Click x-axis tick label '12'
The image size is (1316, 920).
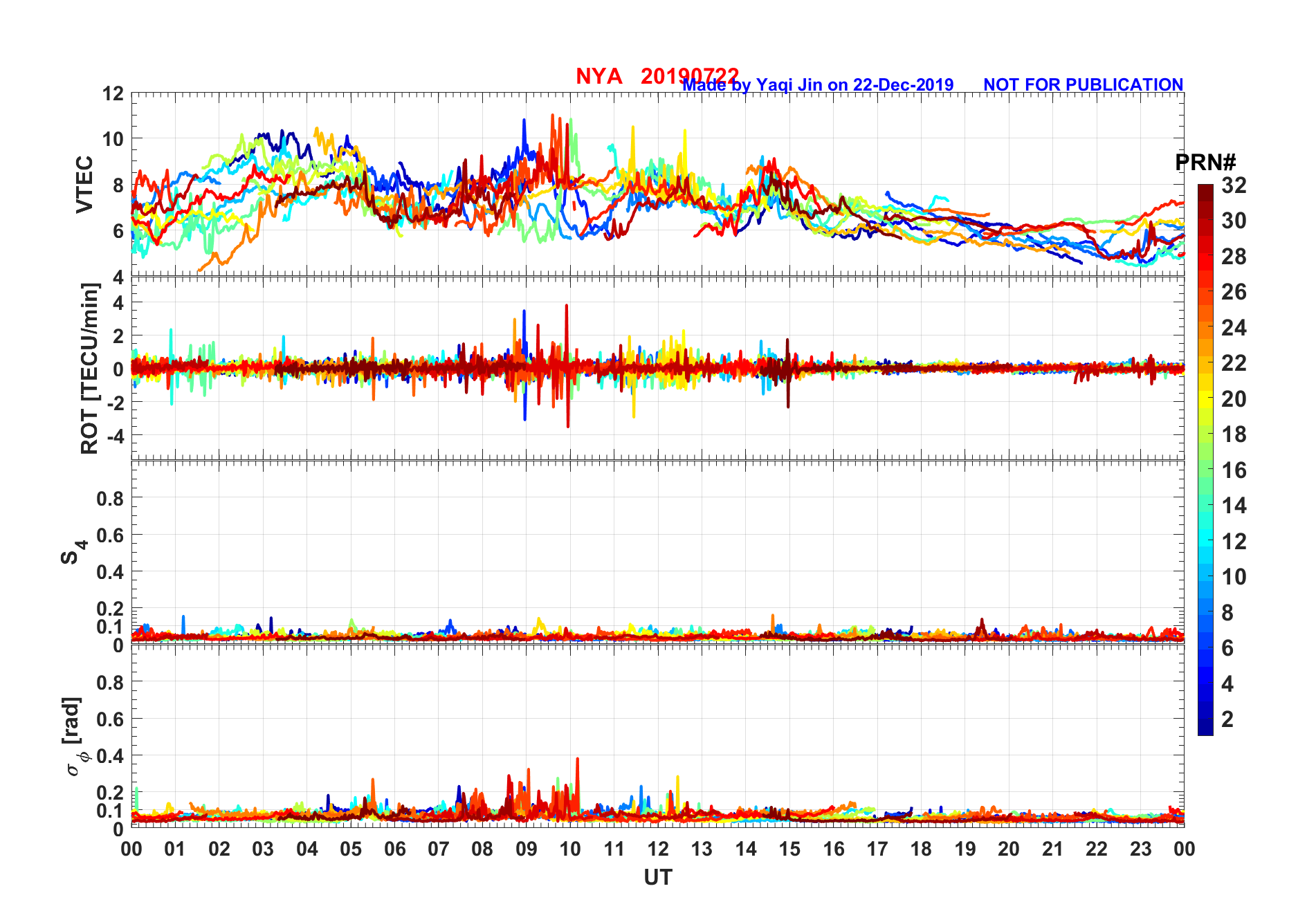pos(658,849)
